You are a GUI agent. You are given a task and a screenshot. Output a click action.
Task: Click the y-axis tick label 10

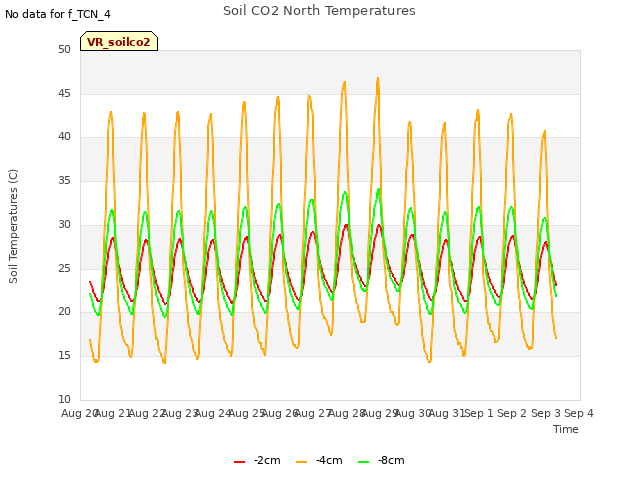coord(64,399)
